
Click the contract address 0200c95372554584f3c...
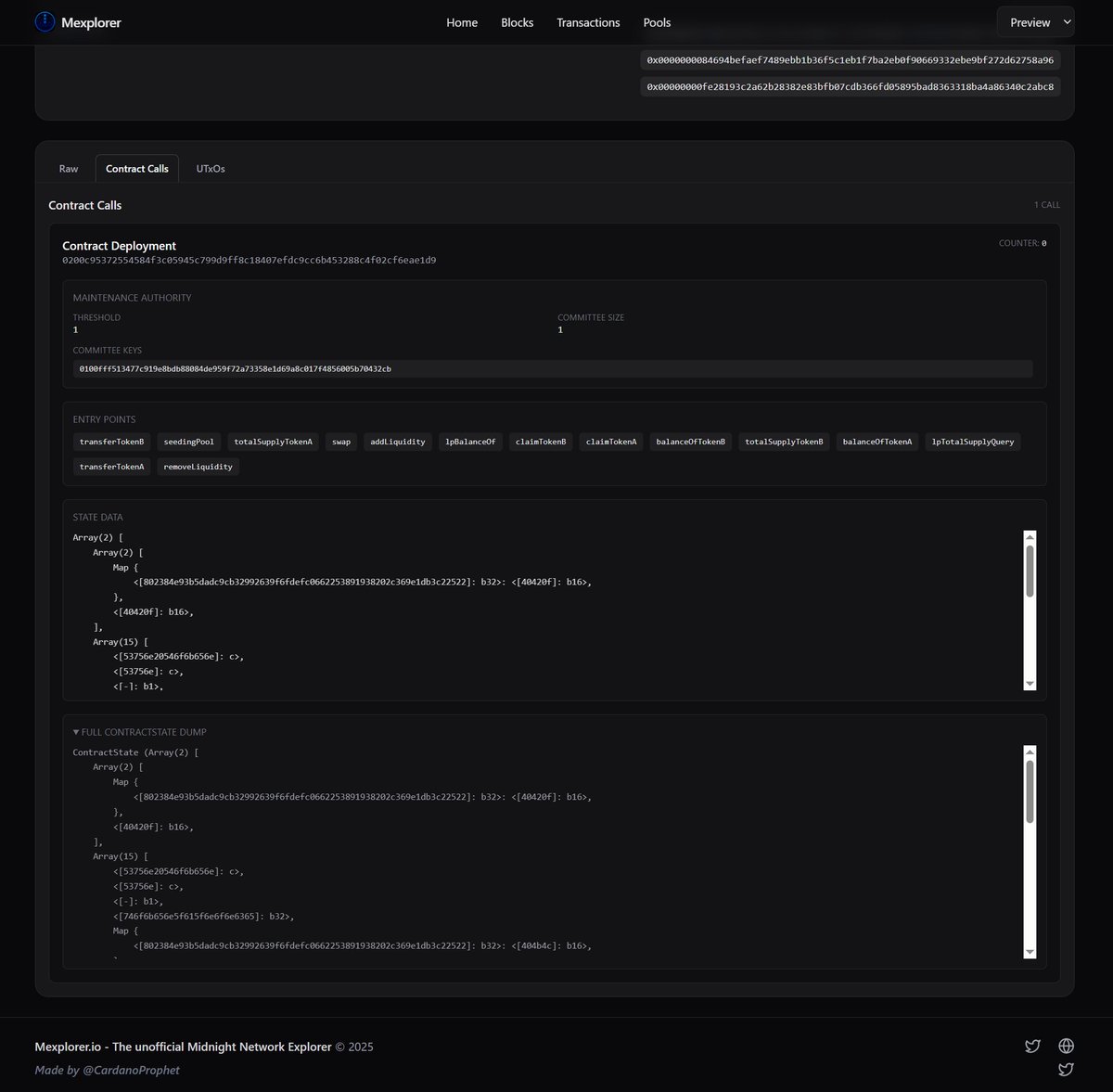[249, 260]
